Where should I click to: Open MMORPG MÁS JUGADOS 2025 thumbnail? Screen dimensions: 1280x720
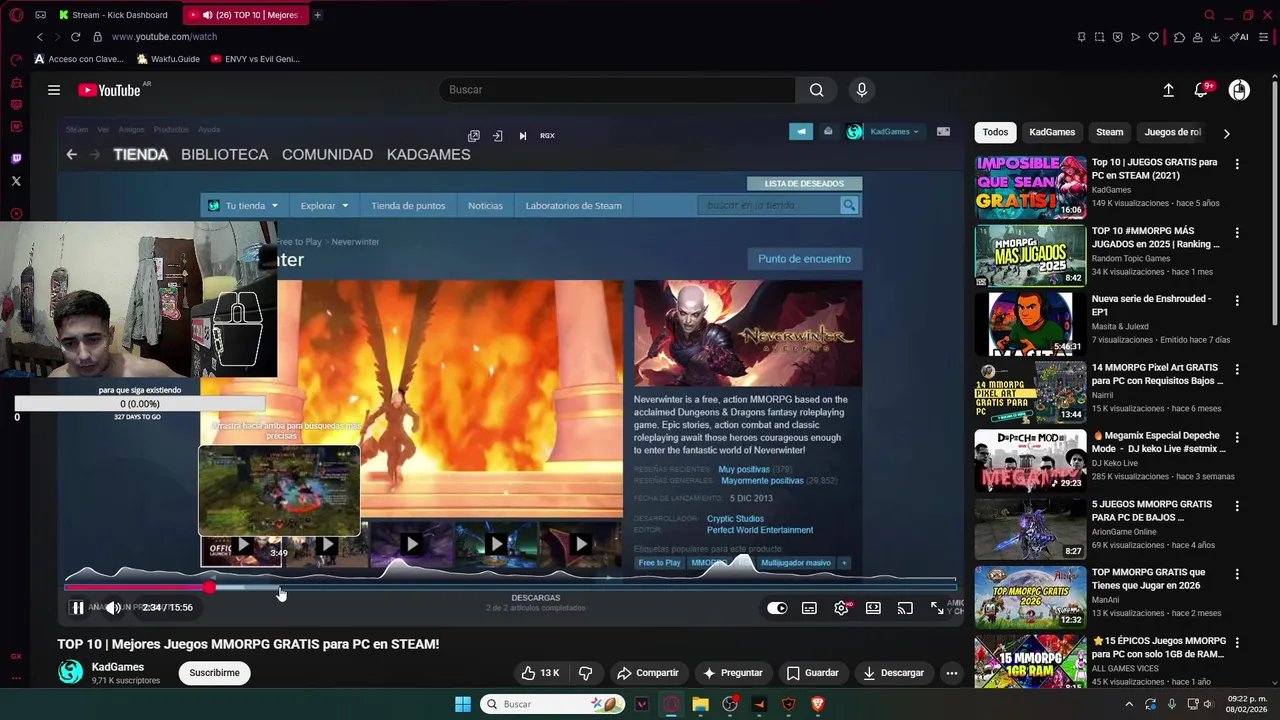point(1030,255)
